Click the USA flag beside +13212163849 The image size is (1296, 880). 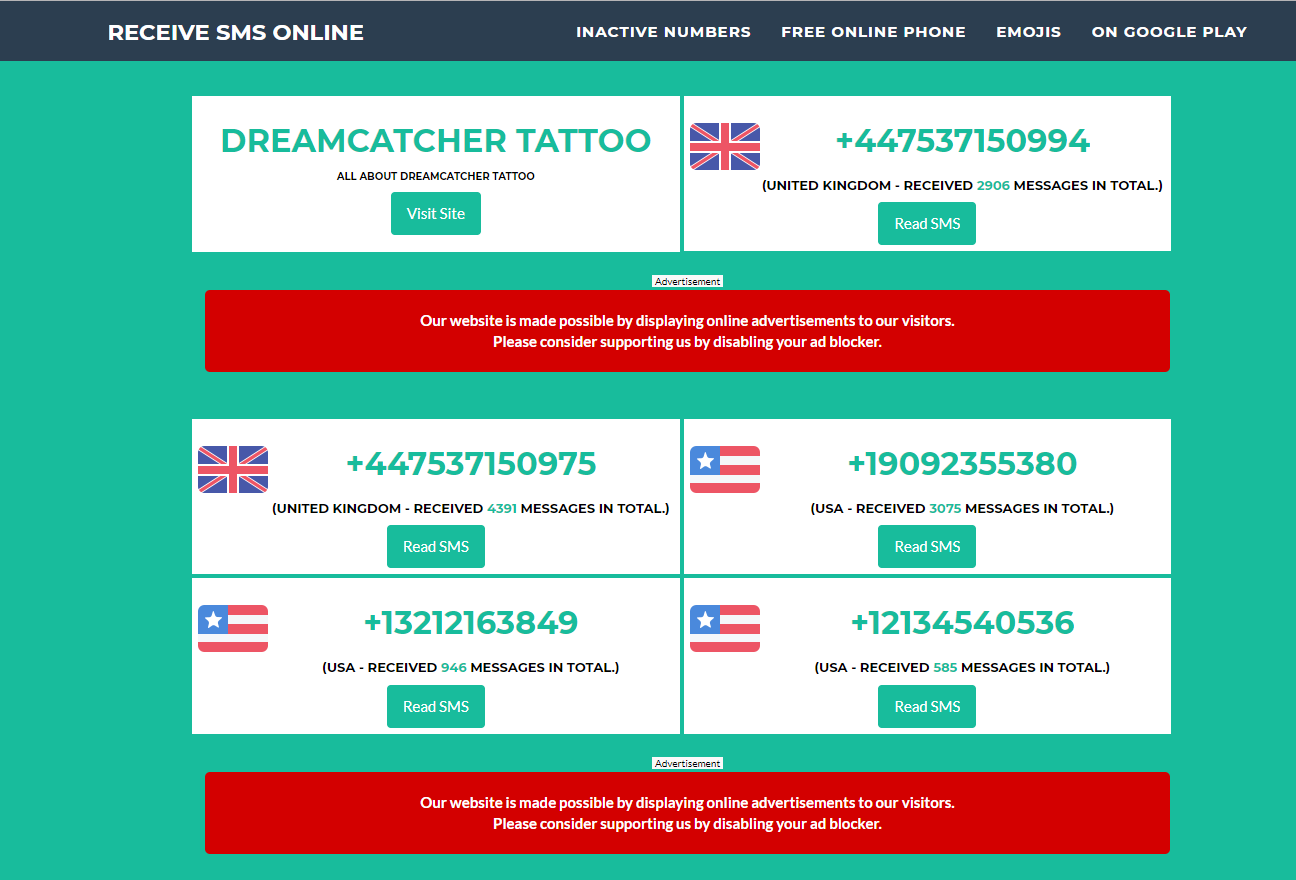(233, 628)
